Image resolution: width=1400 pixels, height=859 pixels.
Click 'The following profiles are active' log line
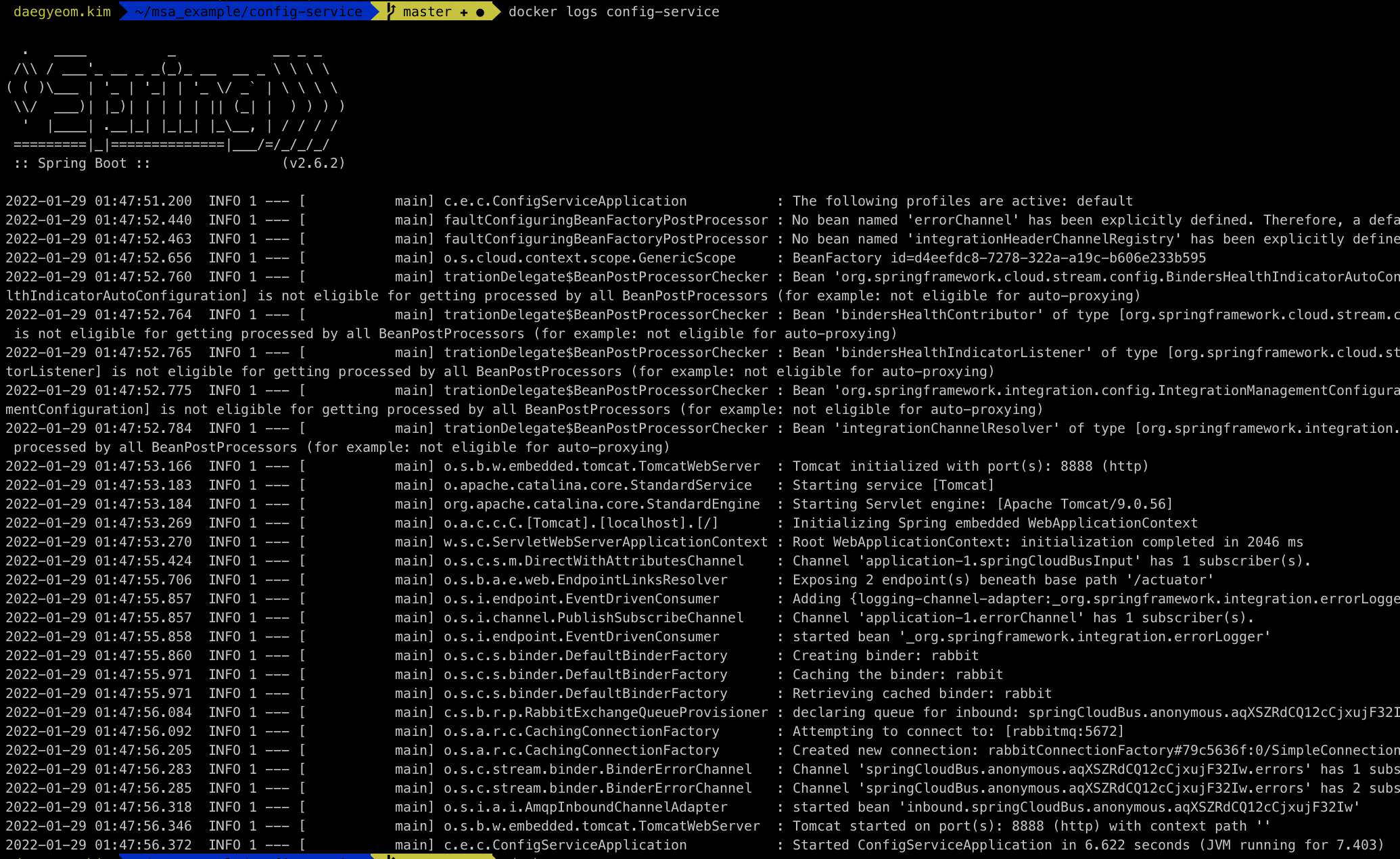point(962,201)
